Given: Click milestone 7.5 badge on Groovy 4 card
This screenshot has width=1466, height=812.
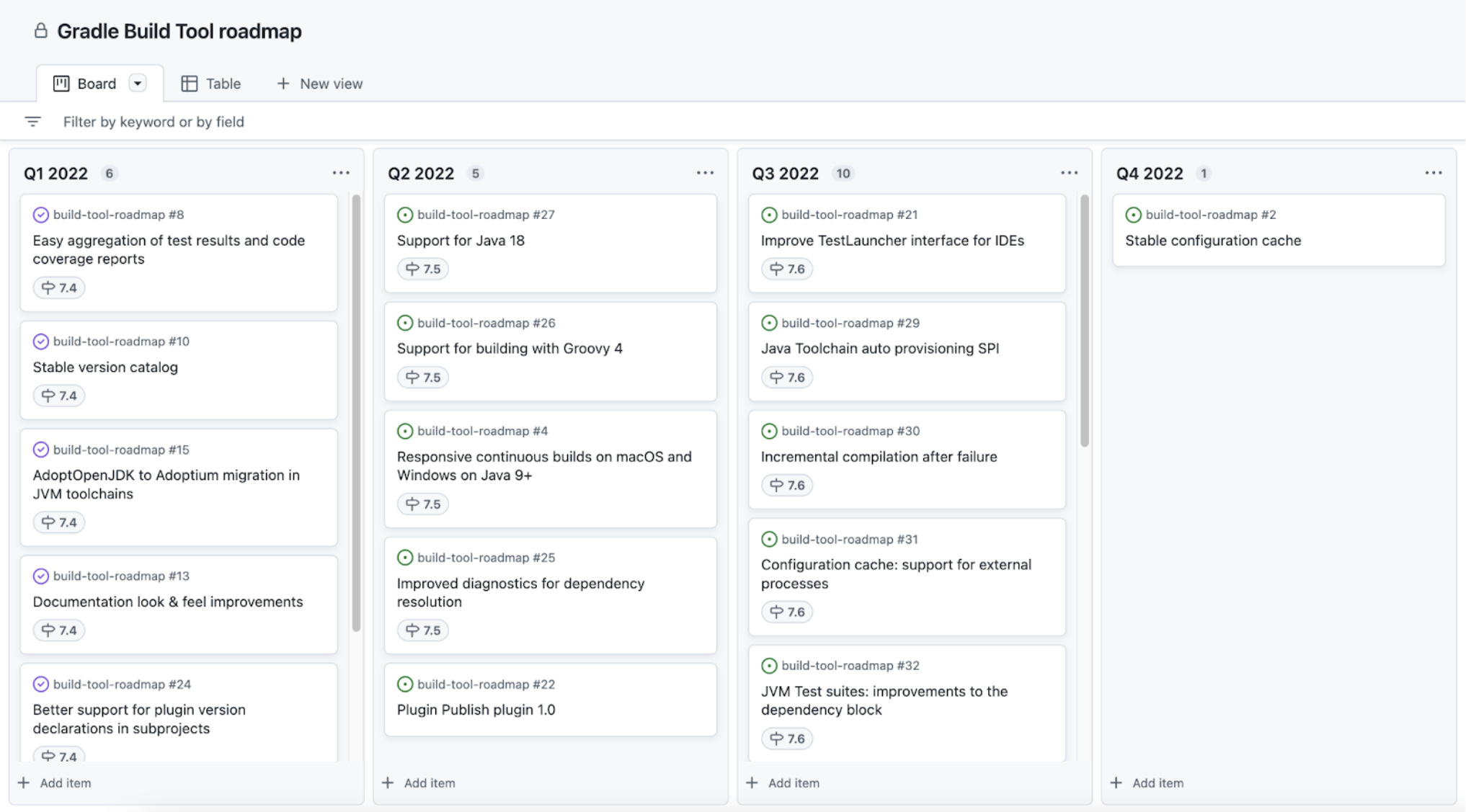Looking at the screenshot, I should tap(423, 377).
